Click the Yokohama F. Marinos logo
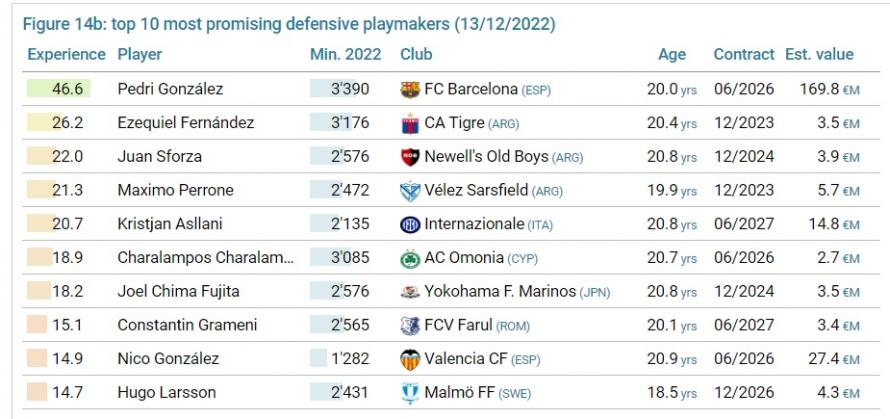 pos(410,292)
